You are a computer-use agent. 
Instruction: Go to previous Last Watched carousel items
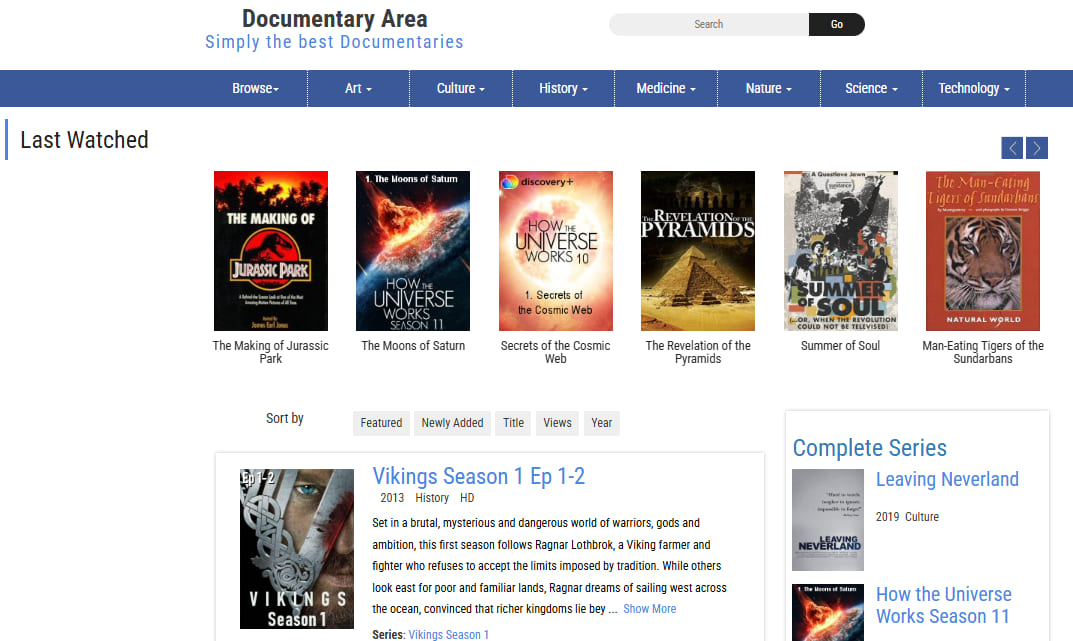point(1012,148)
